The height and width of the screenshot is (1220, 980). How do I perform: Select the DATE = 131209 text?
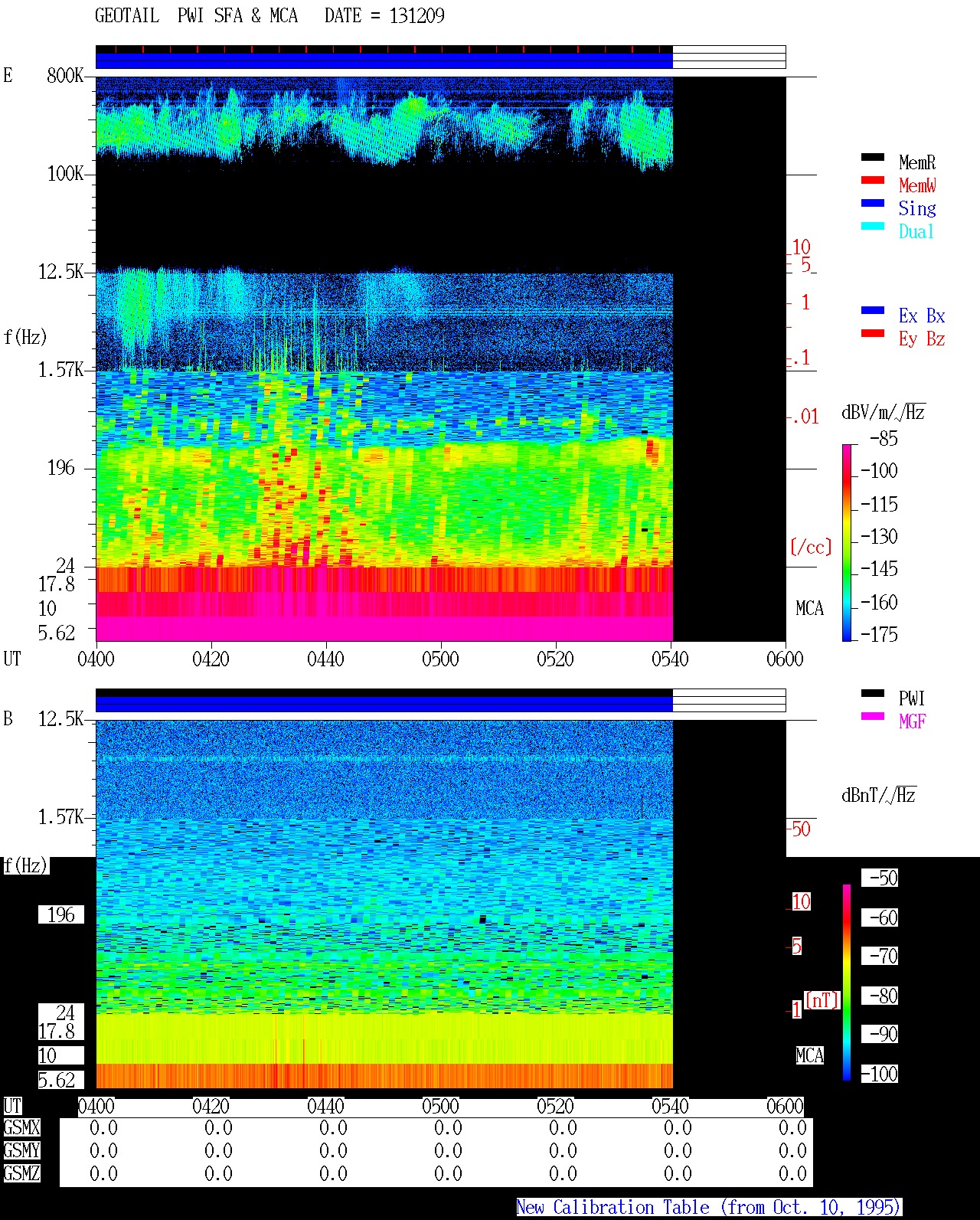pos(384,15)
